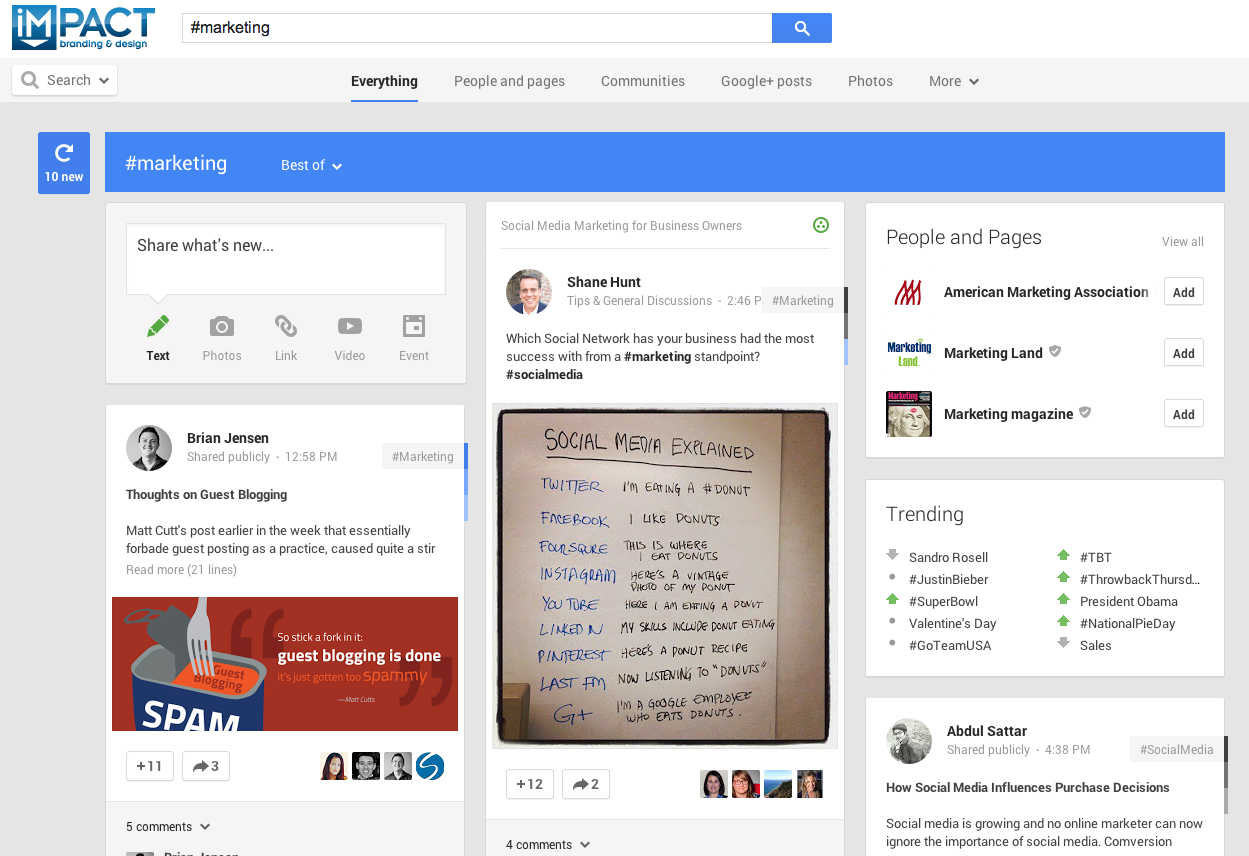The width and height of the screenshot is (1249, 856).
Task: Click the blue S avatar under Brian Jensen's post
Action: (430, 766)
